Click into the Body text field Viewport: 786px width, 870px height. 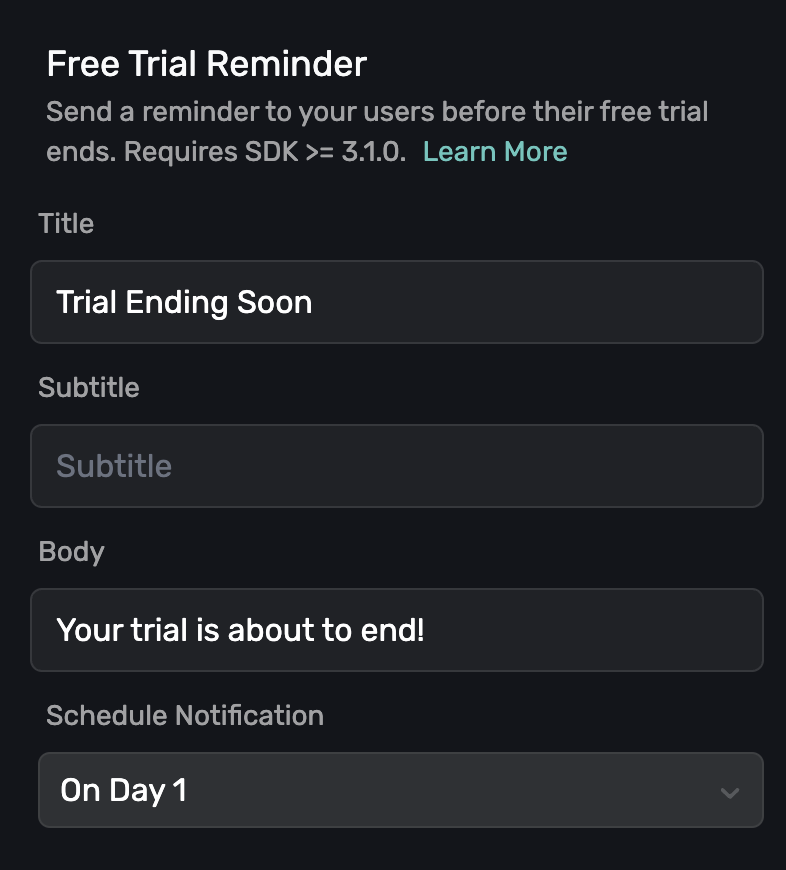397,630
